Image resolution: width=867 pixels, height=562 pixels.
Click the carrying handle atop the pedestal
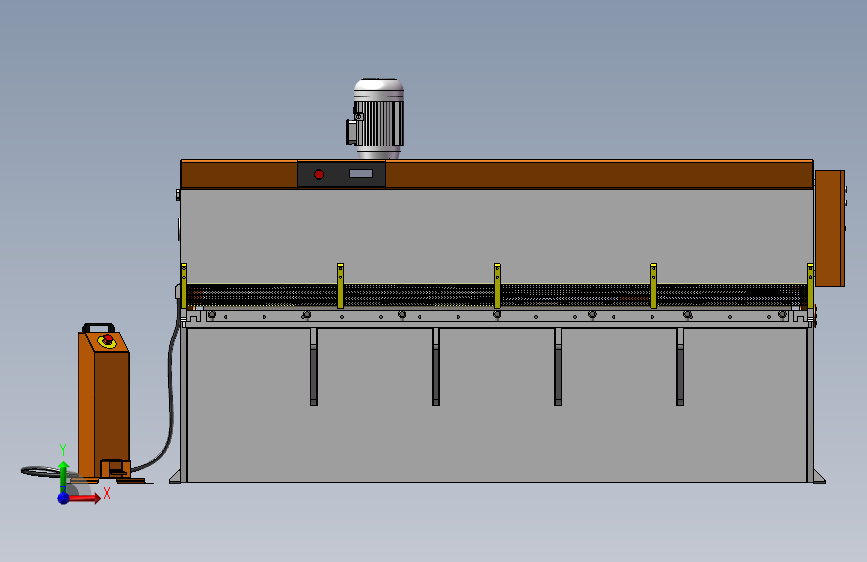point(98,327)
